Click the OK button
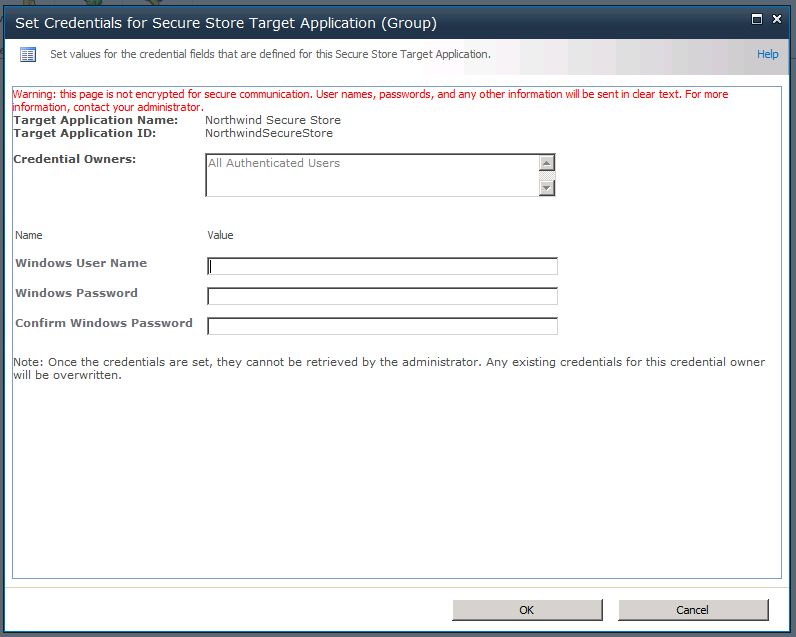Screen dimensions: 796x637 pos(527,610)
